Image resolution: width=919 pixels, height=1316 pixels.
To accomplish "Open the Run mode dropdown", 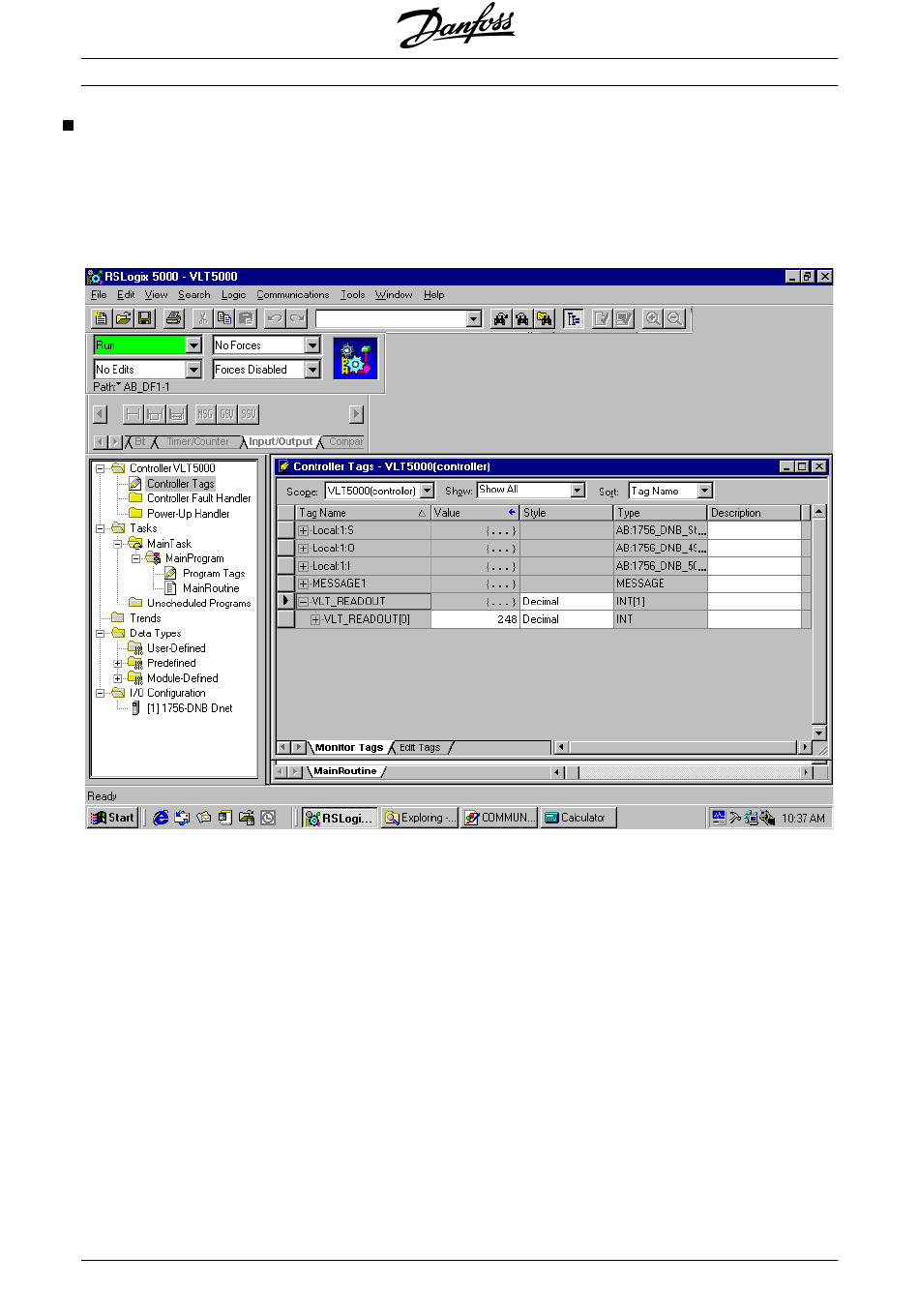I will click(x=193, y=345).
